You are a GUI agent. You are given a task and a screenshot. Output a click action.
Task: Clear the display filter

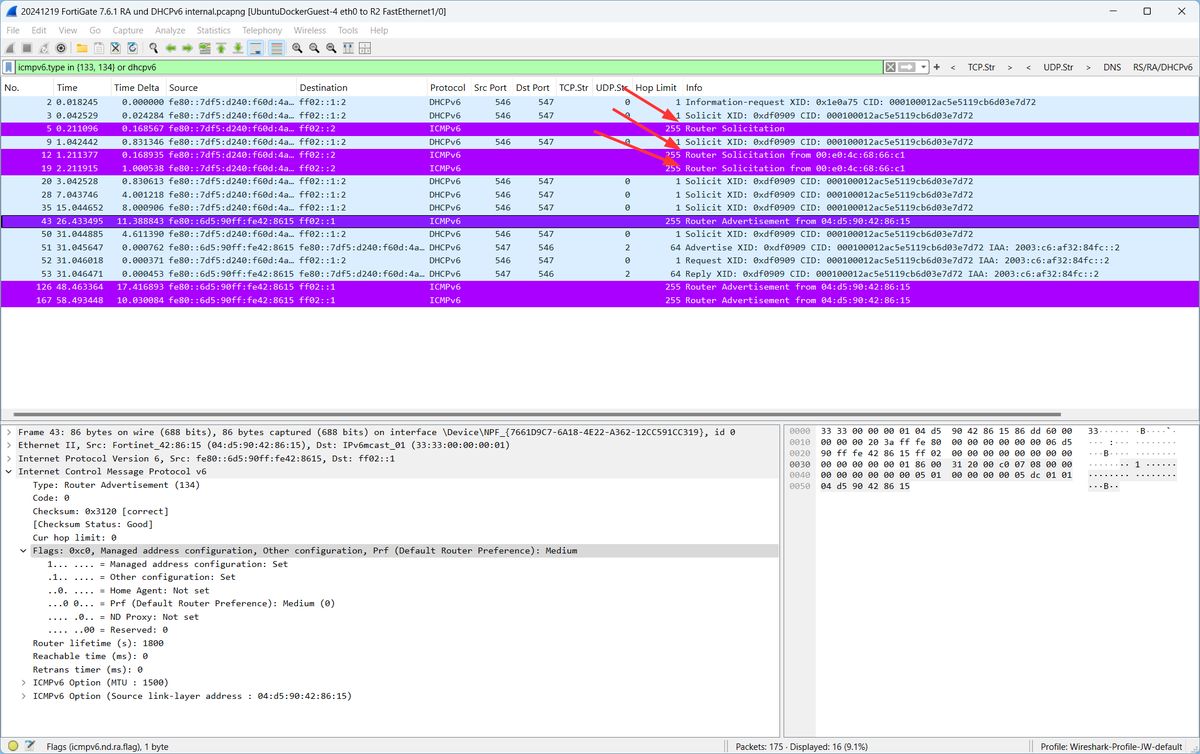tap(890, 67)
